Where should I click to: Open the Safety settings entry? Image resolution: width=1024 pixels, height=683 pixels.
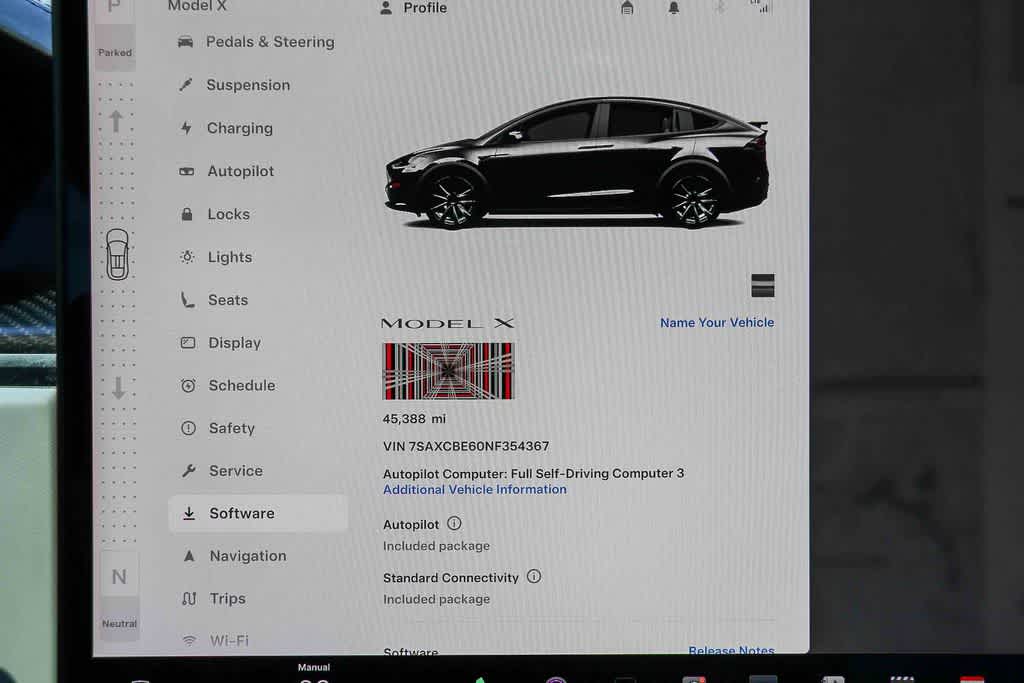pos(231,428)
